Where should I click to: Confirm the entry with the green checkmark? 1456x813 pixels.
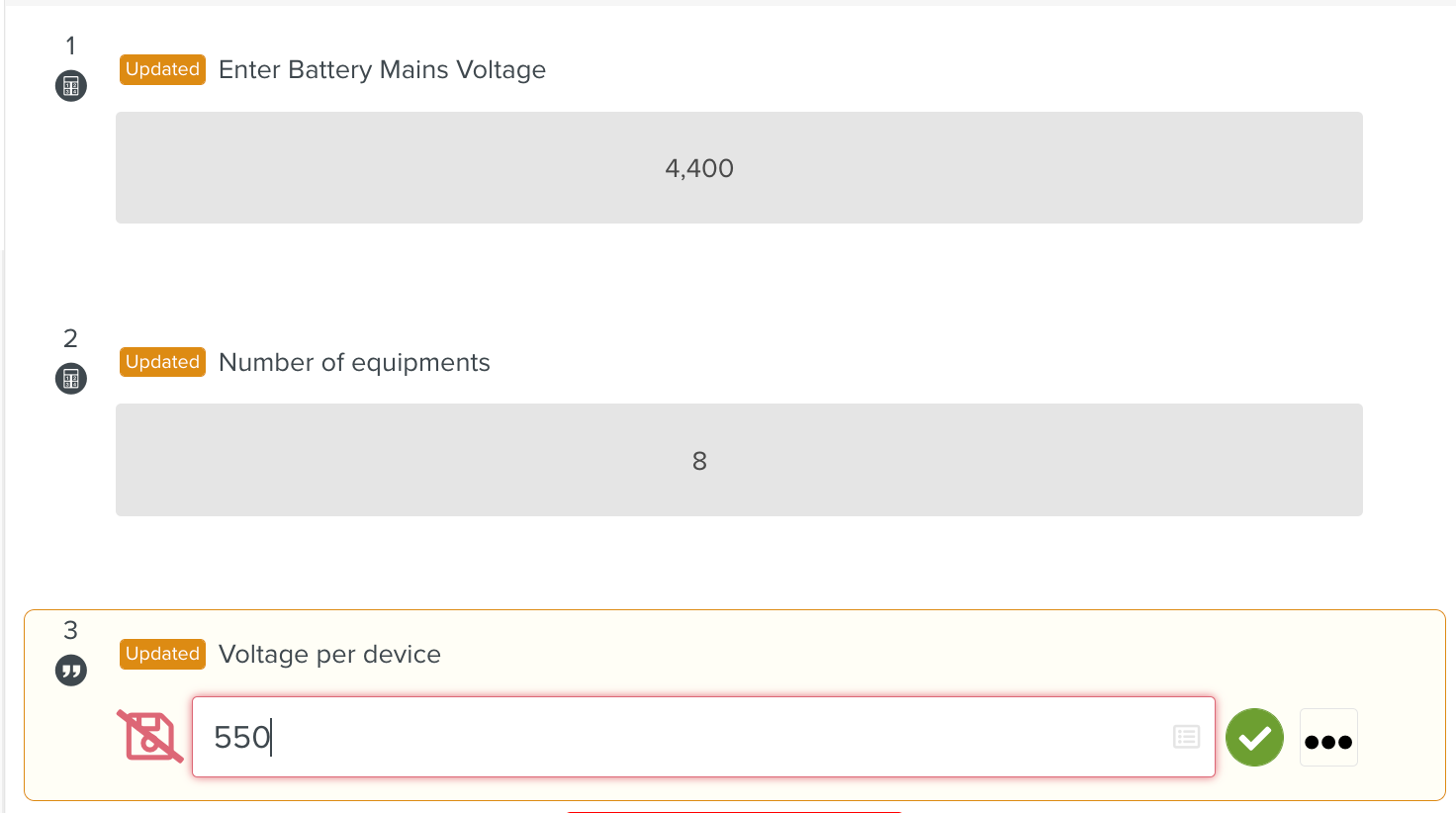(1254, 738)
